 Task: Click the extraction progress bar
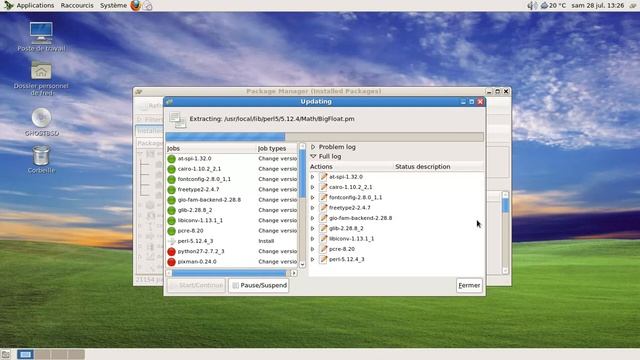[x=324, y=137]
